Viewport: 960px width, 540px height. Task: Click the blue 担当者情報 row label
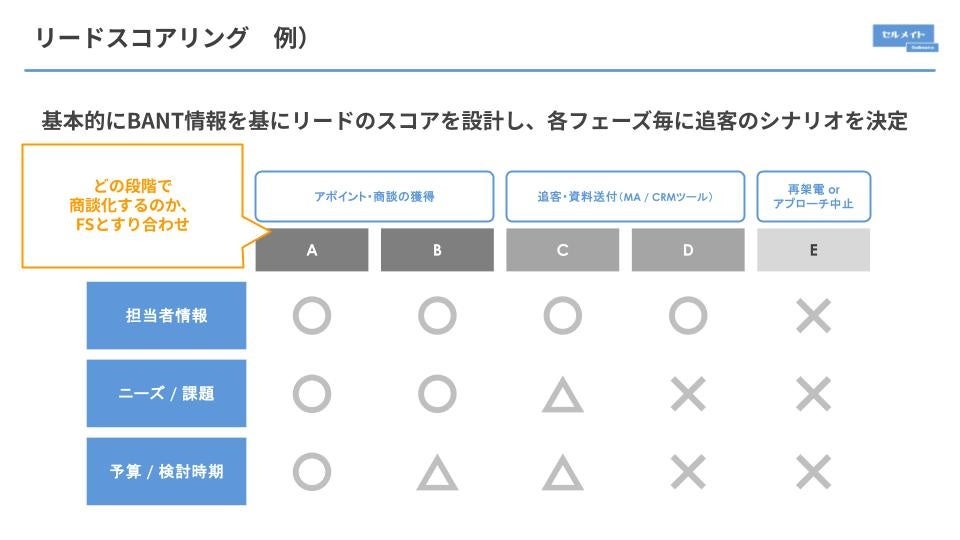coord(166,316)
